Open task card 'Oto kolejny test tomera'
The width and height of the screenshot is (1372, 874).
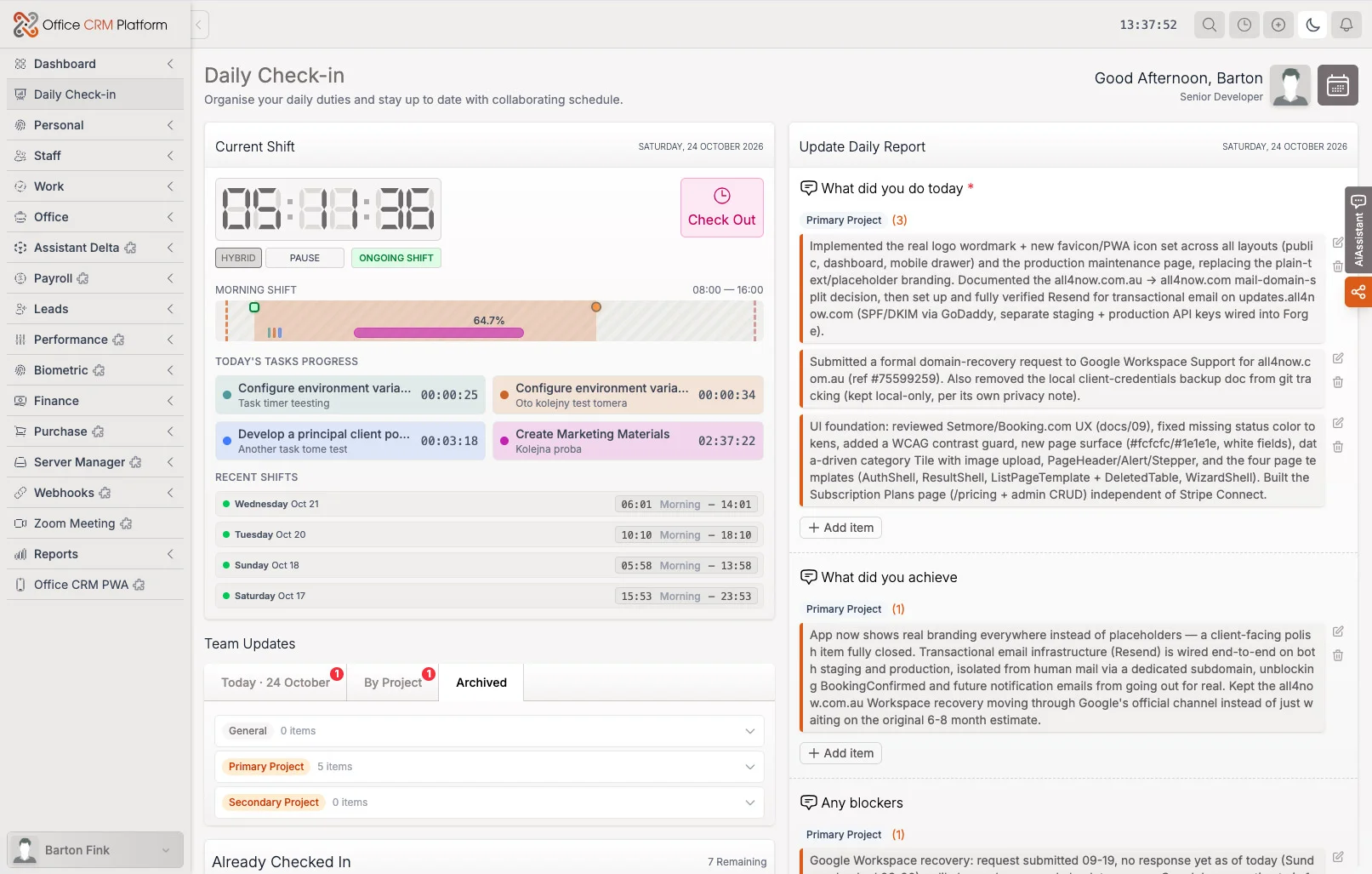[x=628, y=395]
